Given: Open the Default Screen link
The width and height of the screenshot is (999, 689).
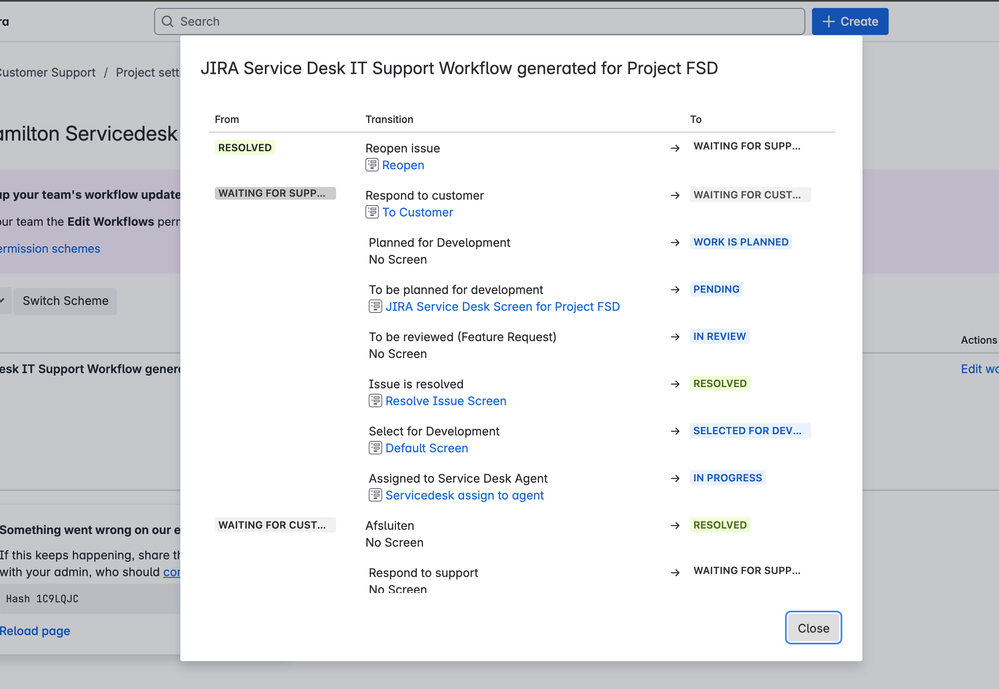Looking at the screenshot, I should tap(426, 448).
